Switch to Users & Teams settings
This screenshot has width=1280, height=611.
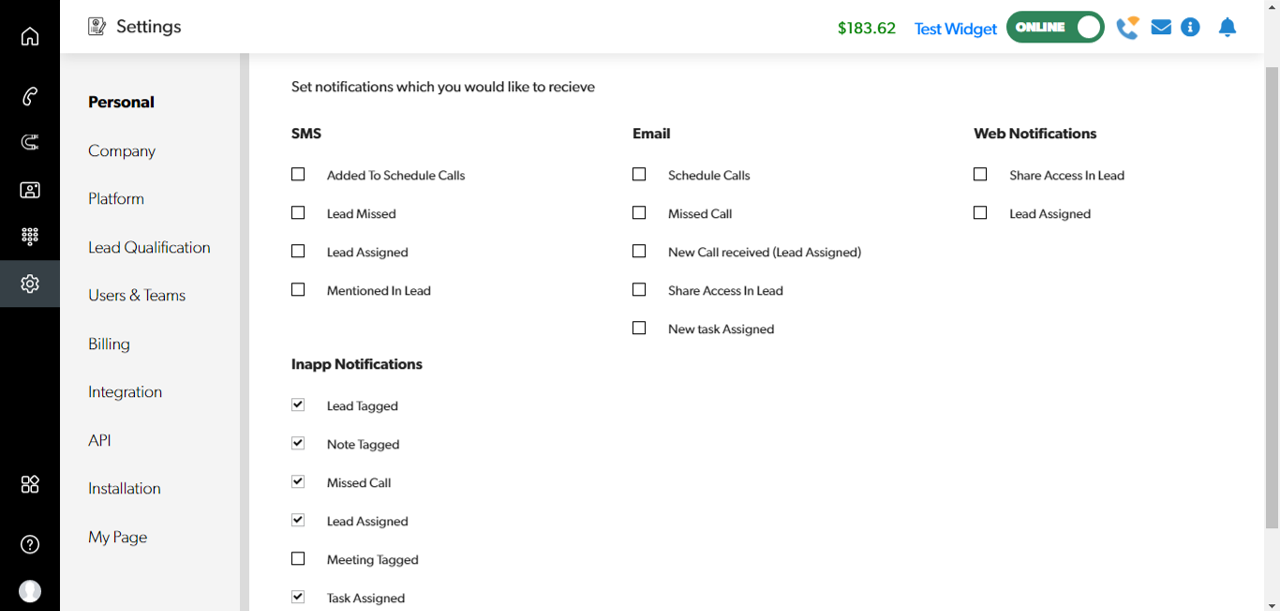click(x=137, y=295)
